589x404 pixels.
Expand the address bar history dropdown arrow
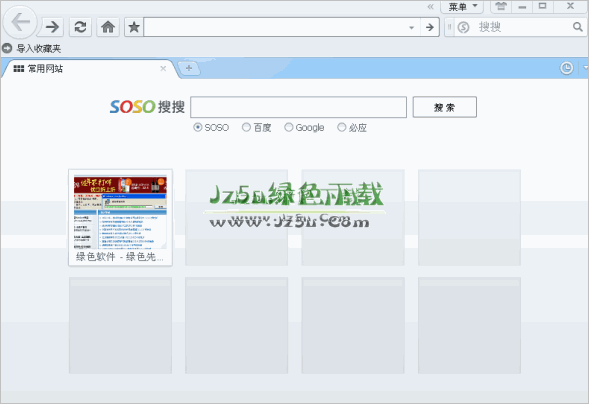pos(412,27)
